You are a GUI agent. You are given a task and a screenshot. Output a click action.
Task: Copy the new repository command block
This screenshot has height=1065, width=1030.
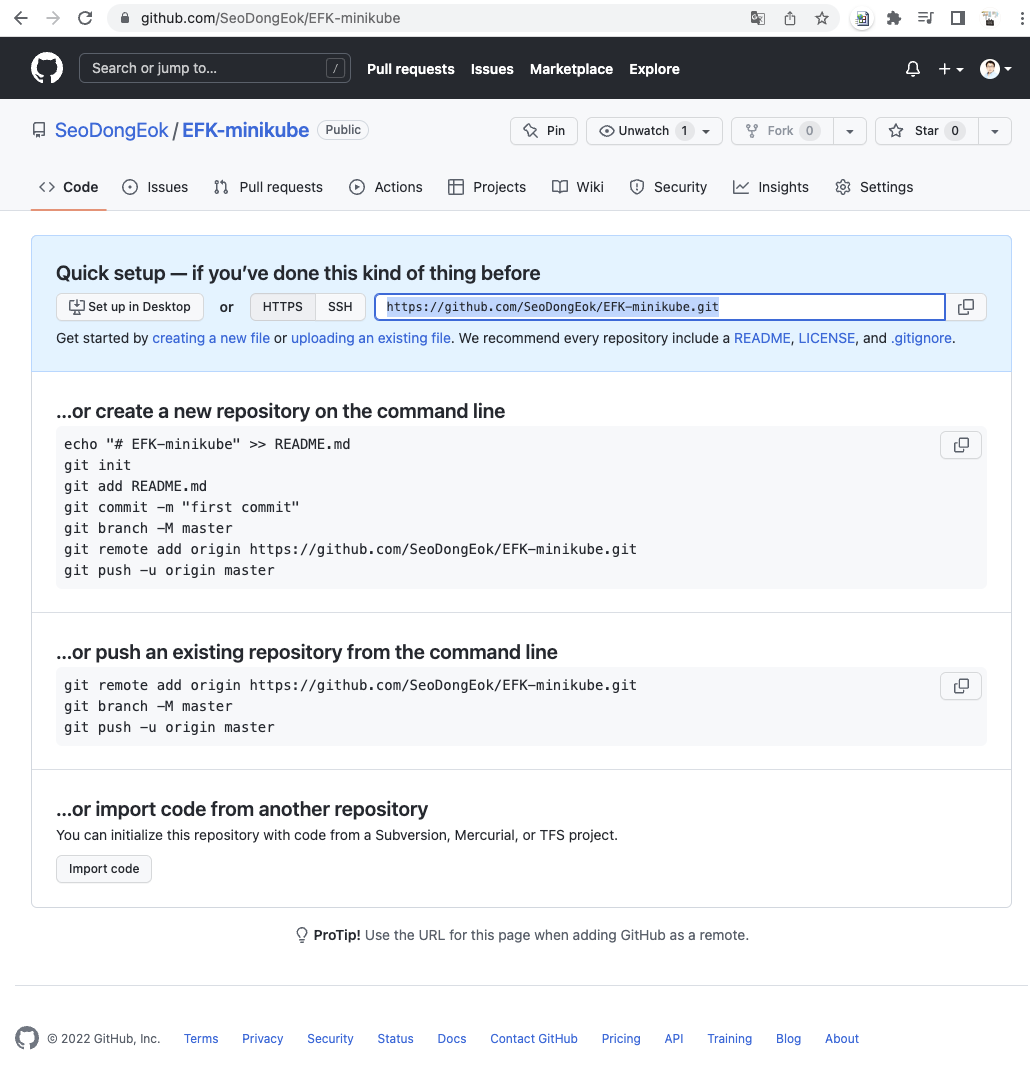961,445
